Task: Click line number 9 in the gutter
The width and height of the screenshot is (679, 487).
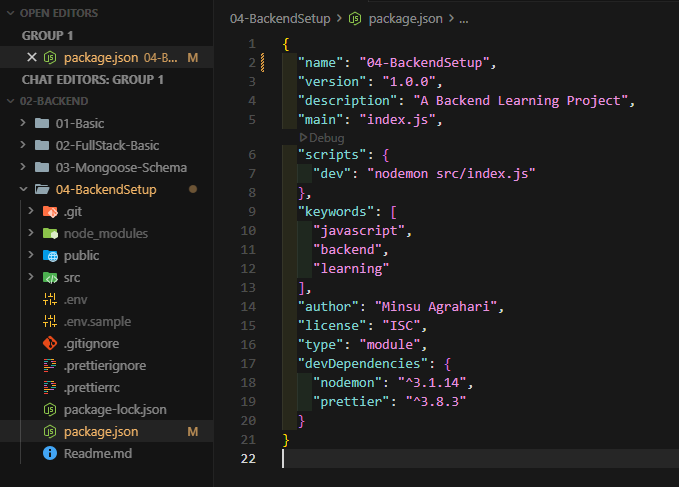Action: click(x=252, y=211)
